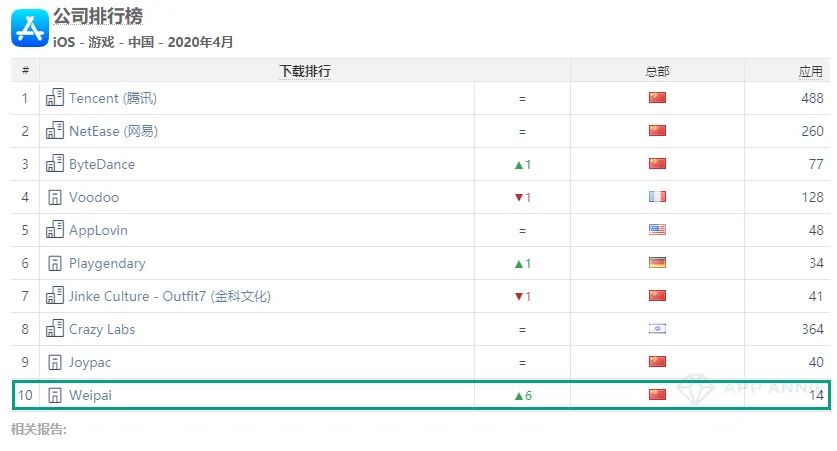Sort by the 总部 column header

pyautogui.click(x=657, y=72)
